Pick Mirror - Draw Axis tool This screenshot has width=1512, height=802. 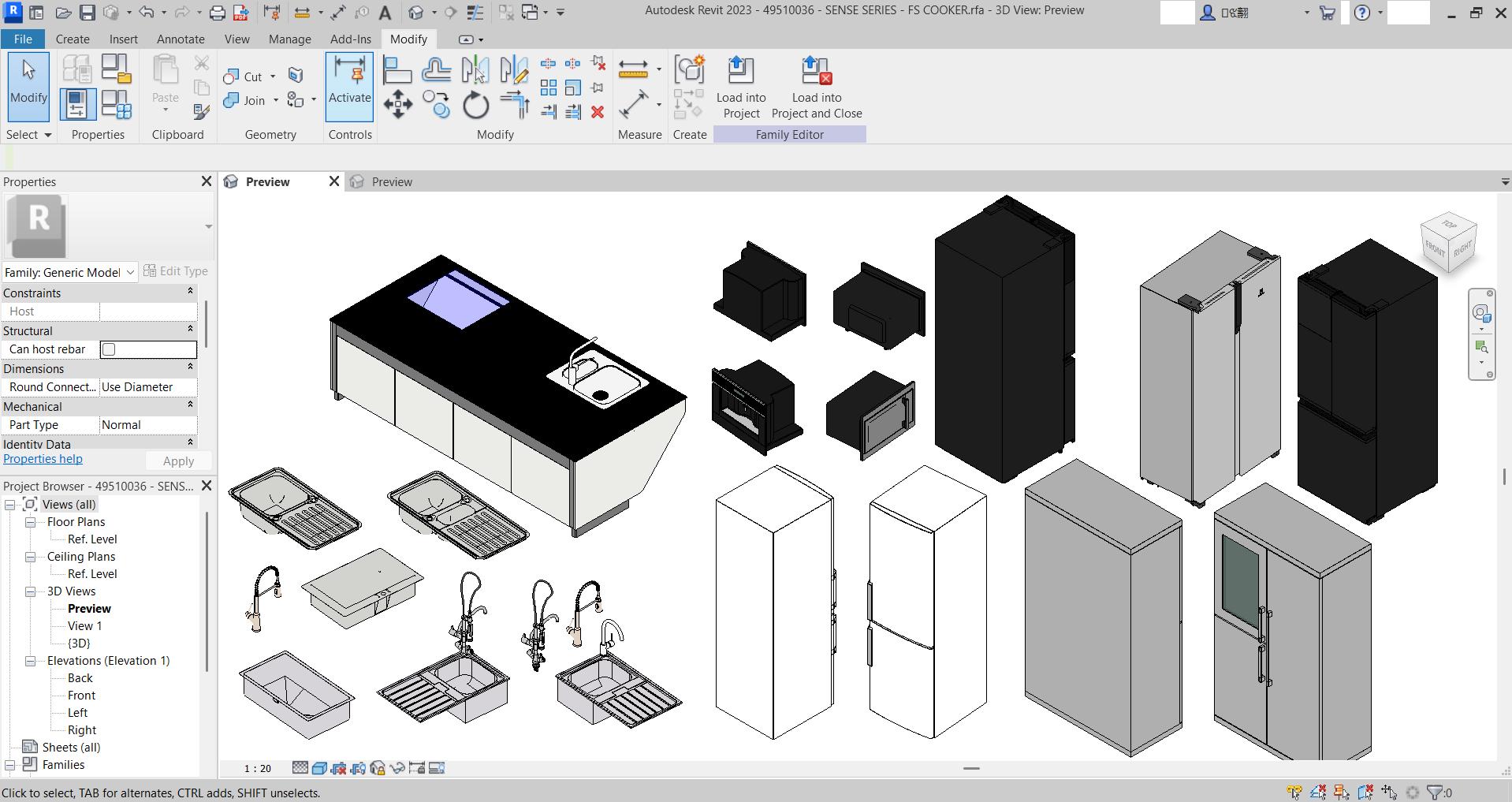point(514,70)
